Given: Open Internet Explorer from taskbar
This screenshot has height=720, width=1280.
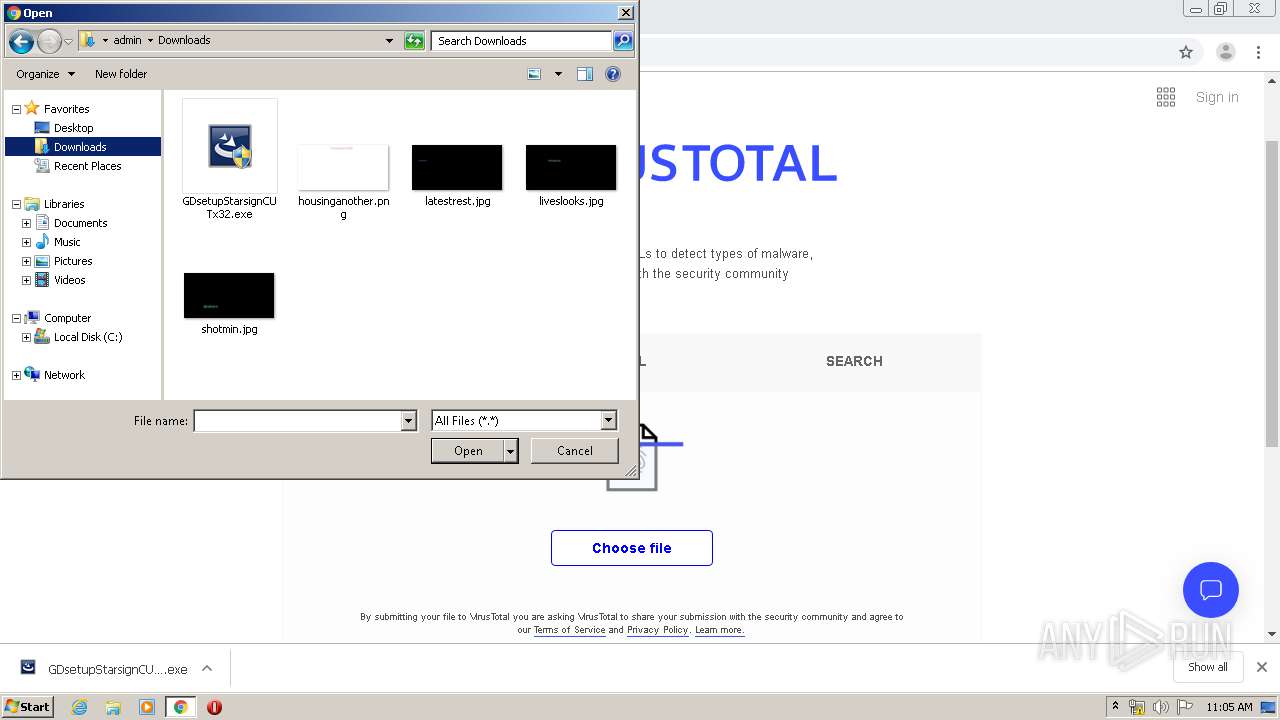Looking at the screenshot, I should tap(79, 707).
